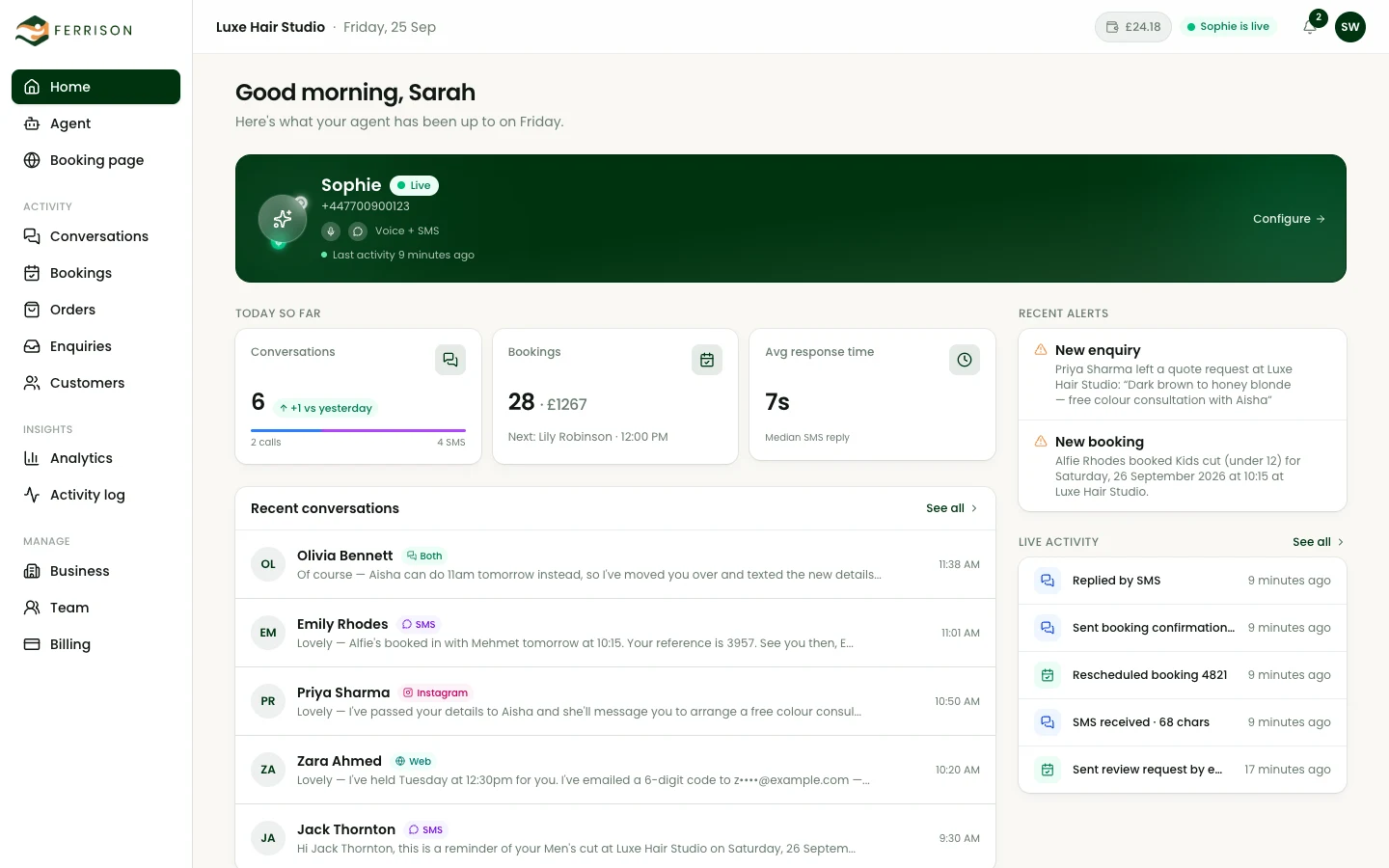Open Billing in the sidebar

(x=95, y=644)
